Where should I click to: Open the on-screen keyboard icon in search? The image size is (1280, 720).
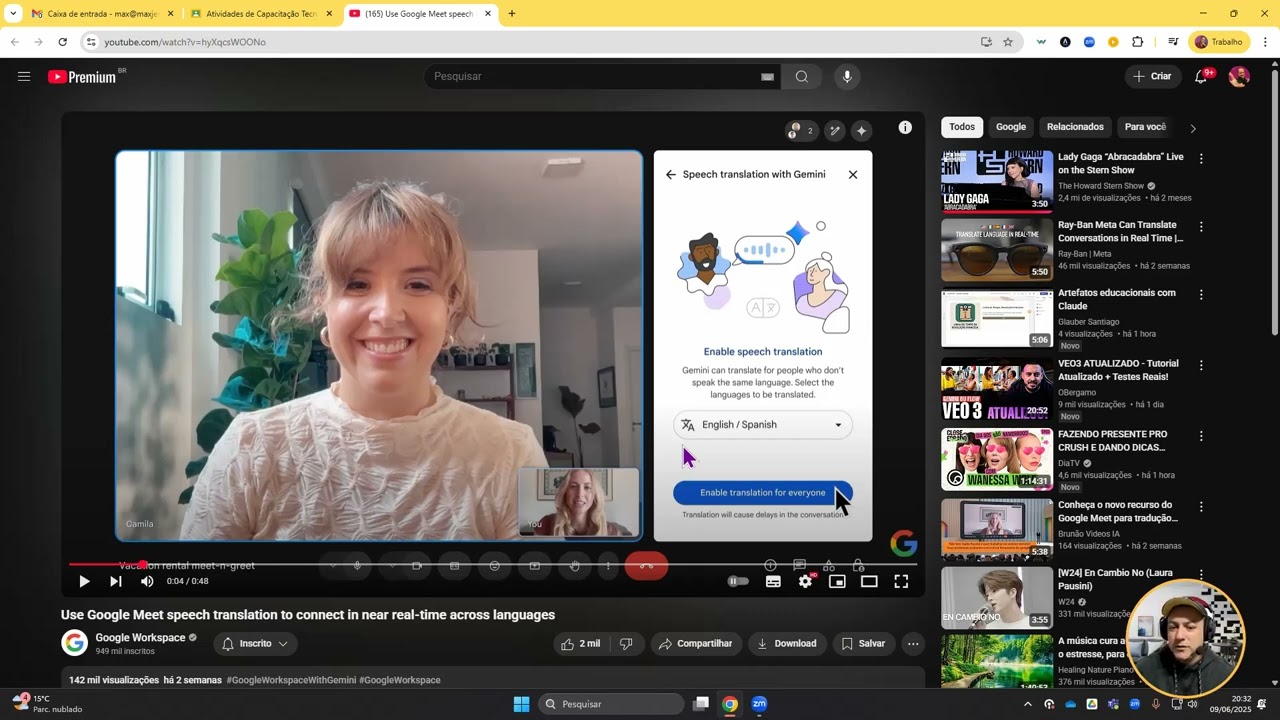(768, 77)
